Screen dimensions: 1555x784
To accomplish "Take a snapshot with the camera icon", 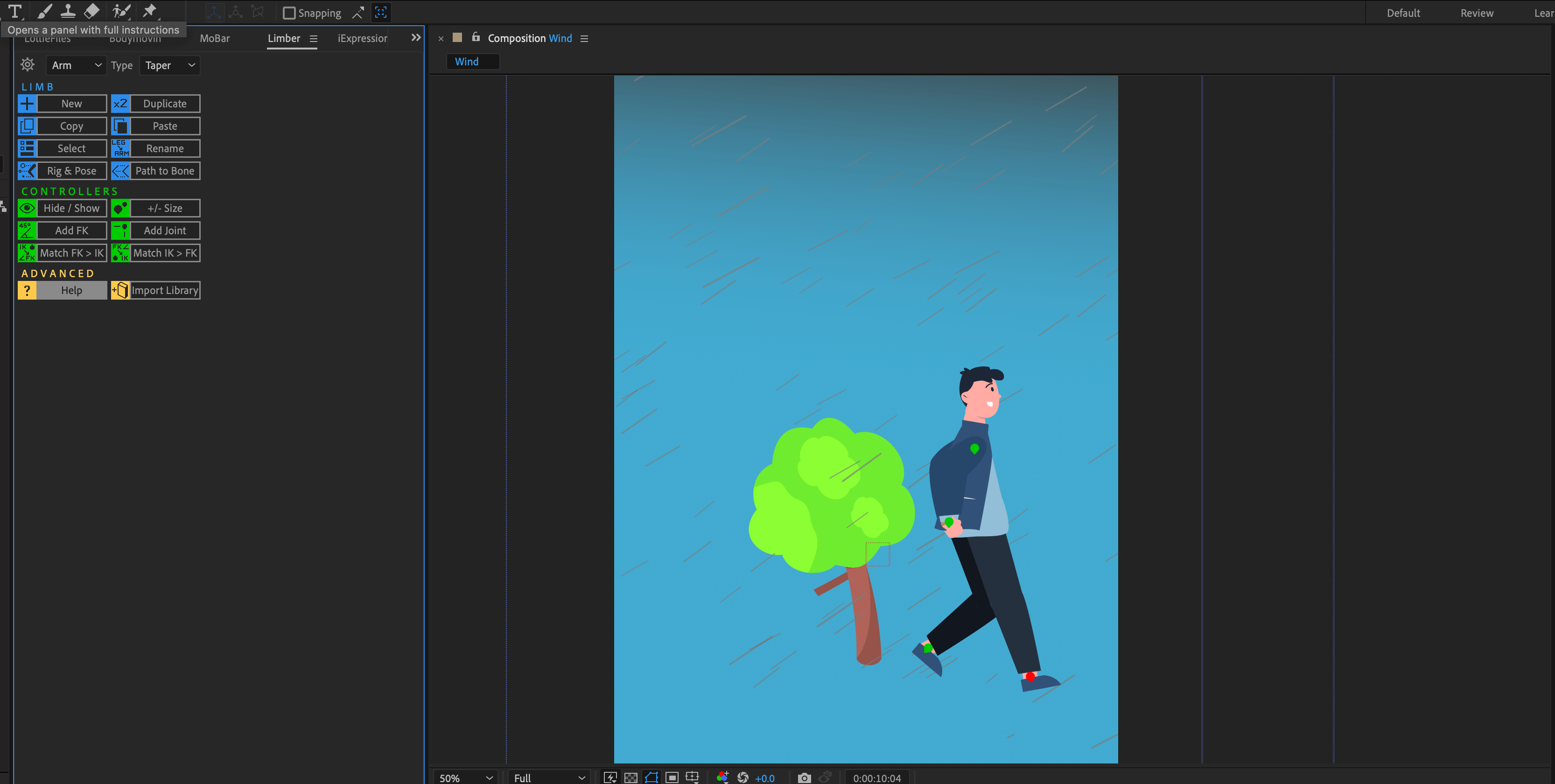I will click(804, 777).
